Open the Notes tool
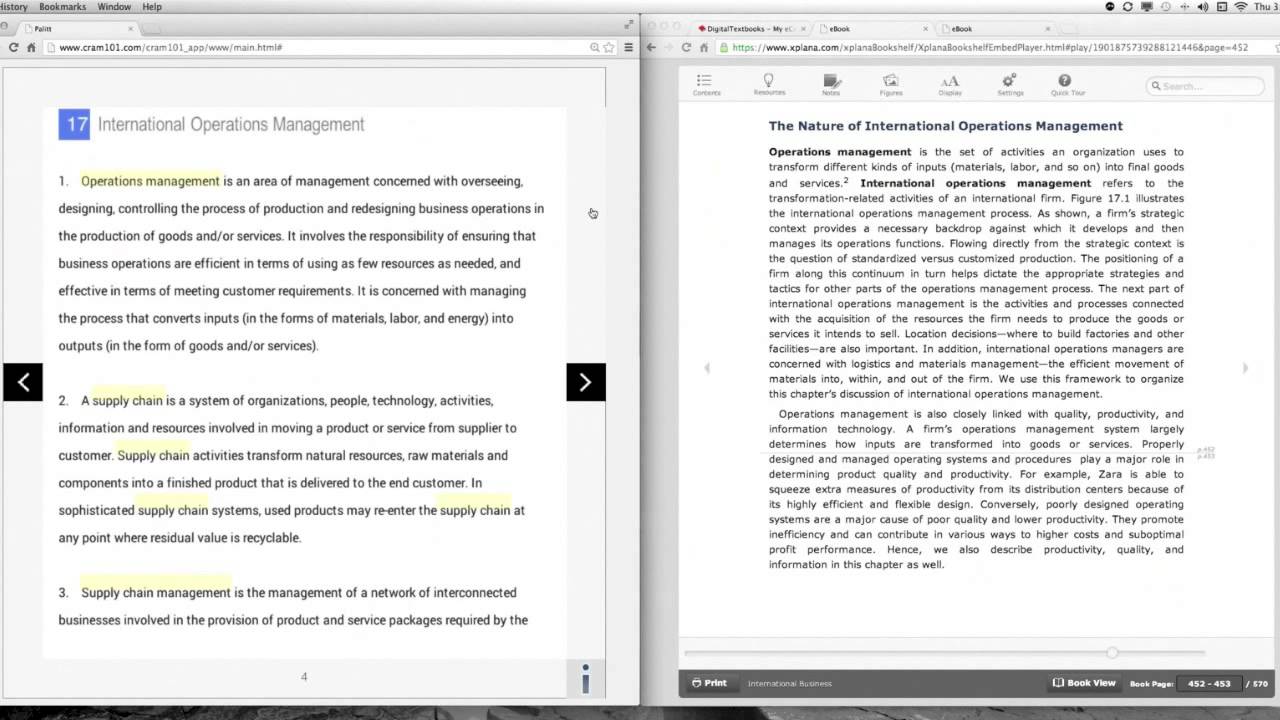 tap(831, 85)
